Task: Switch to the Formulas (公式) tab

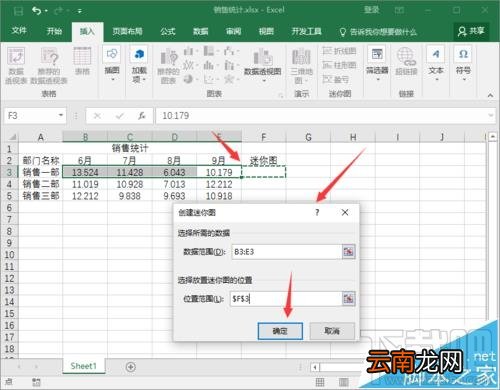Action: (168, 31)
